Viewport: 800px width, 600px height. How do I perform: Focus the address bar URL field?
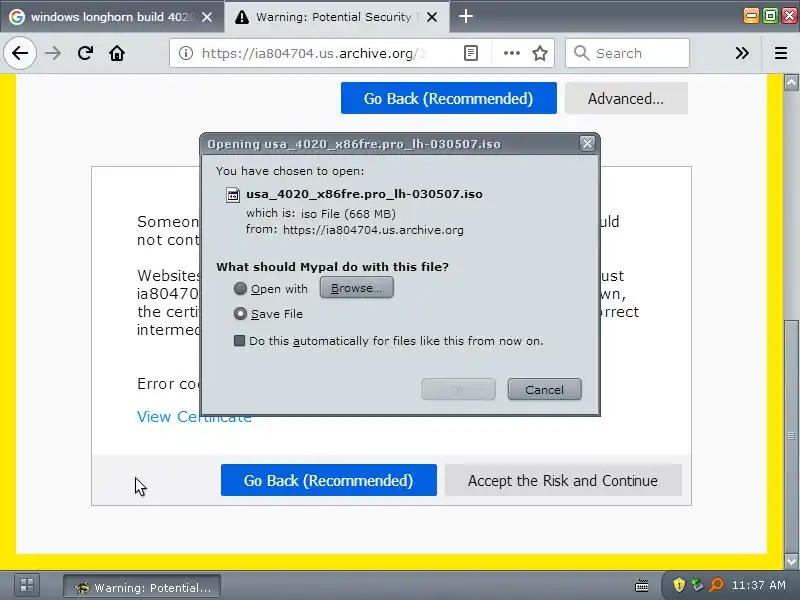coord(313,53)
